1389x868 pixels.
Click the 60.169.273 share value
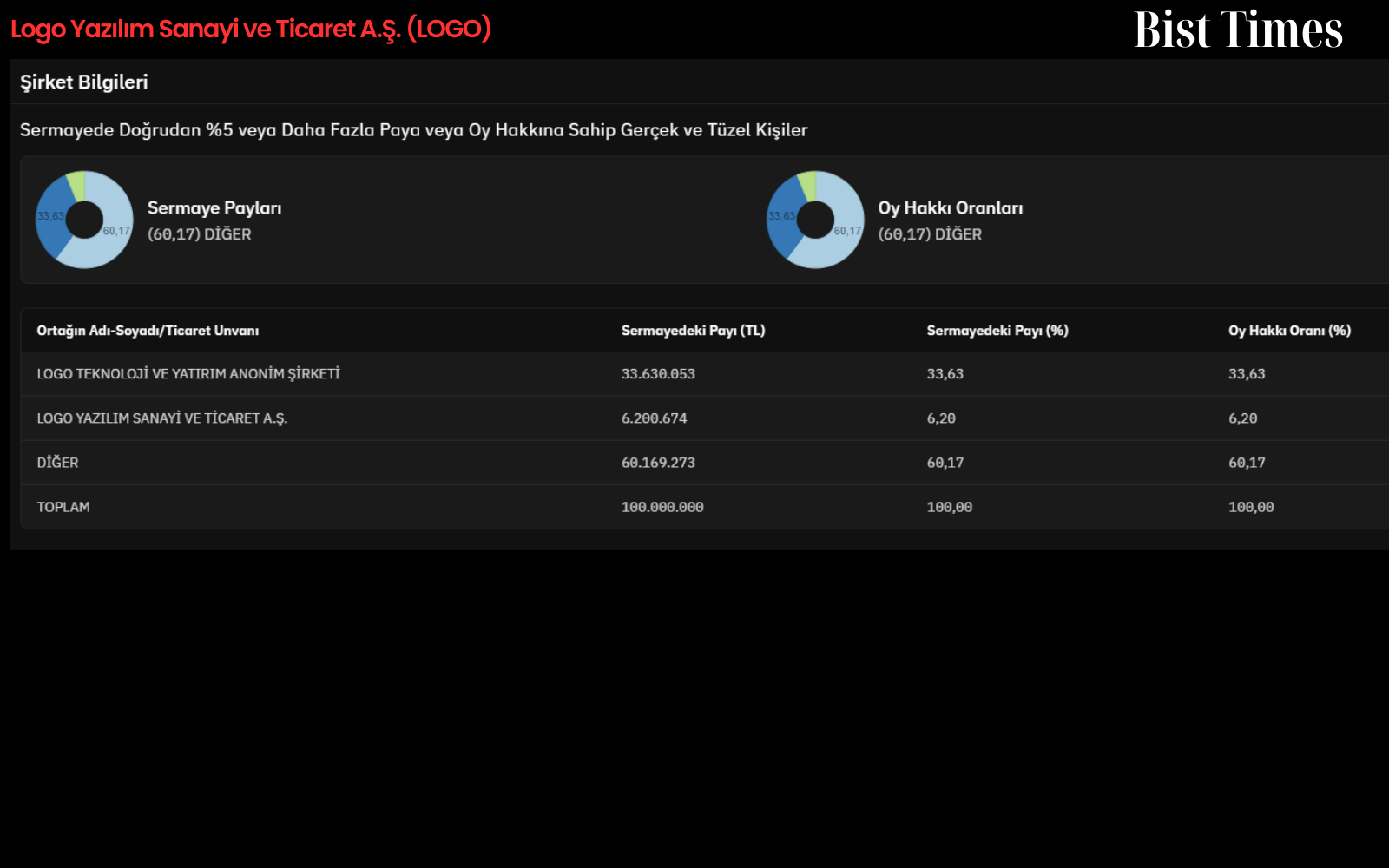(x=658, y=463)
